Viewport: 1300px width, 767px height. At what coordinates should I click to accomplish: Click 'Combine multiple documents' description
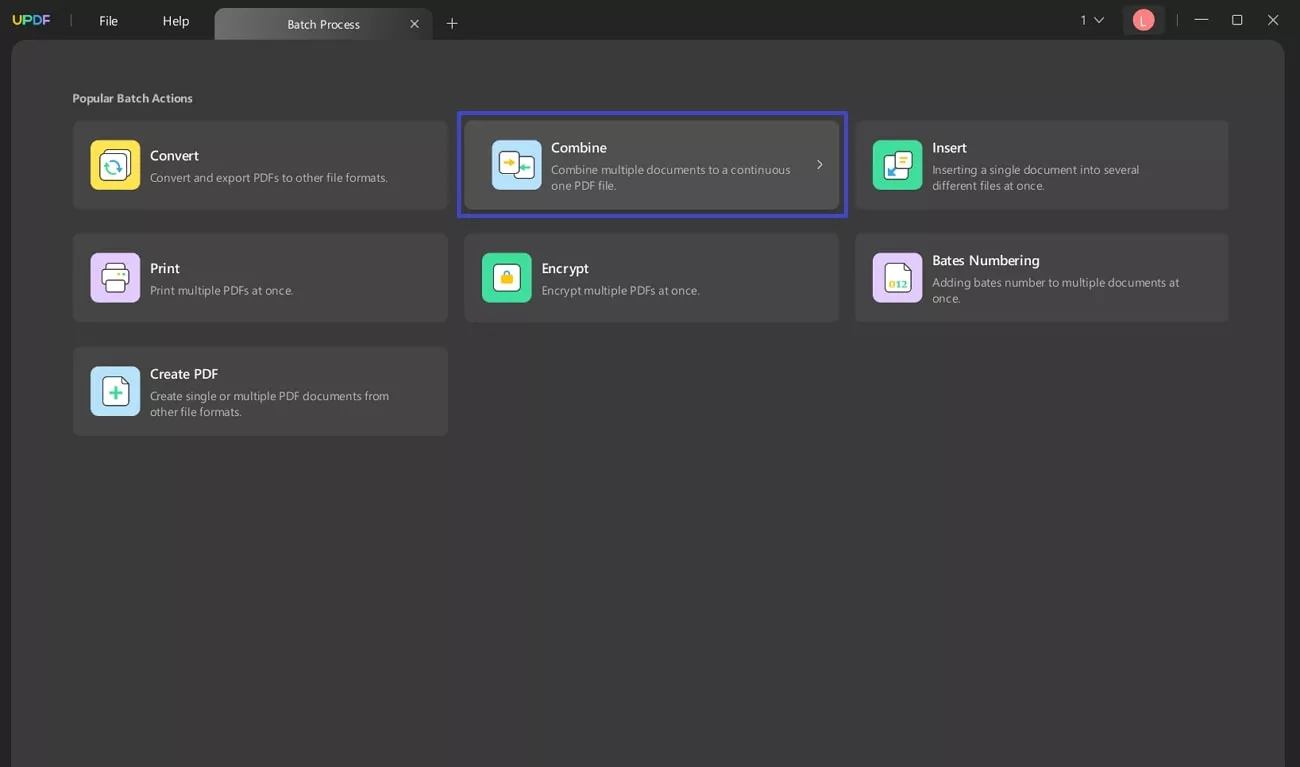click(671, 178)
